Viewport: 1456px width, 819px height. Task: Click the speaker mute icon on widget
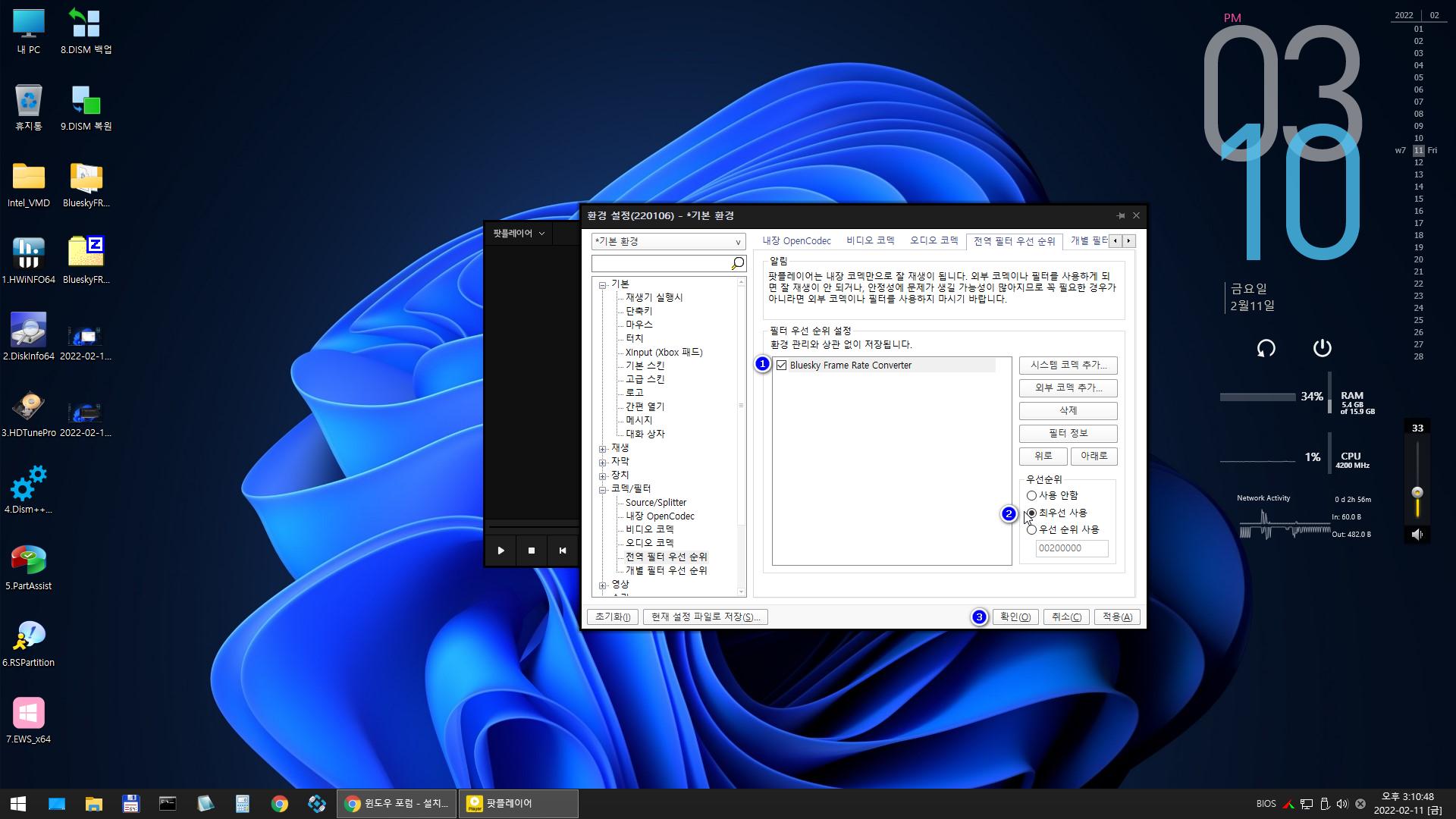pyautogui.click(x=1417, y=535)
